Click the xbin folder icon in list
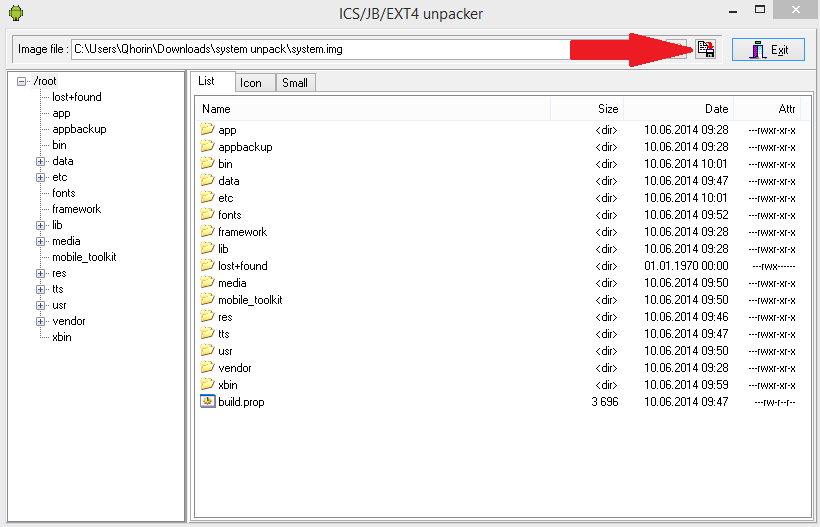The height and width of the screenshot is (527, 820). [x=208, y=384]
